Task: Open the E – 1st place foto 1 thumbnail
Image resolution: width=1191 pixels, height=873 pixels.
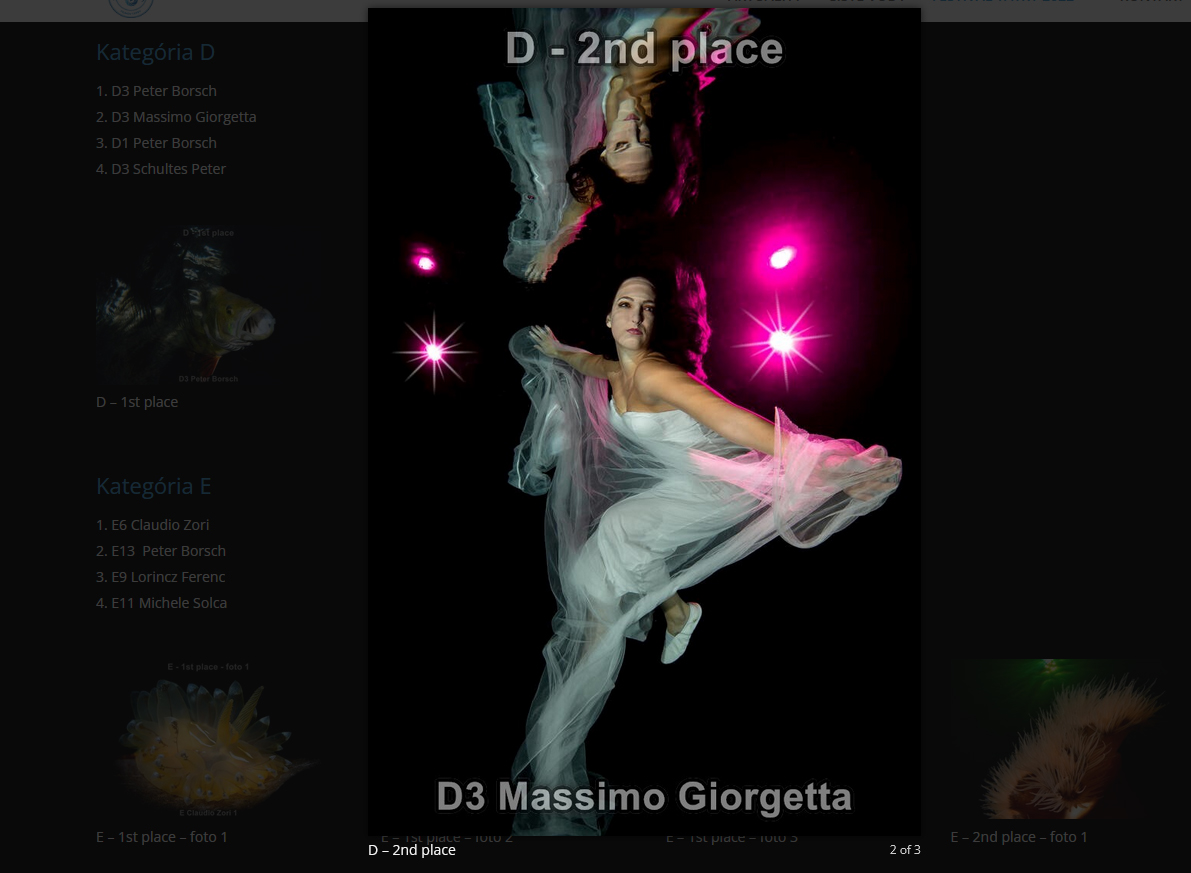Action: pyautogui.click(x=208, y=739)
